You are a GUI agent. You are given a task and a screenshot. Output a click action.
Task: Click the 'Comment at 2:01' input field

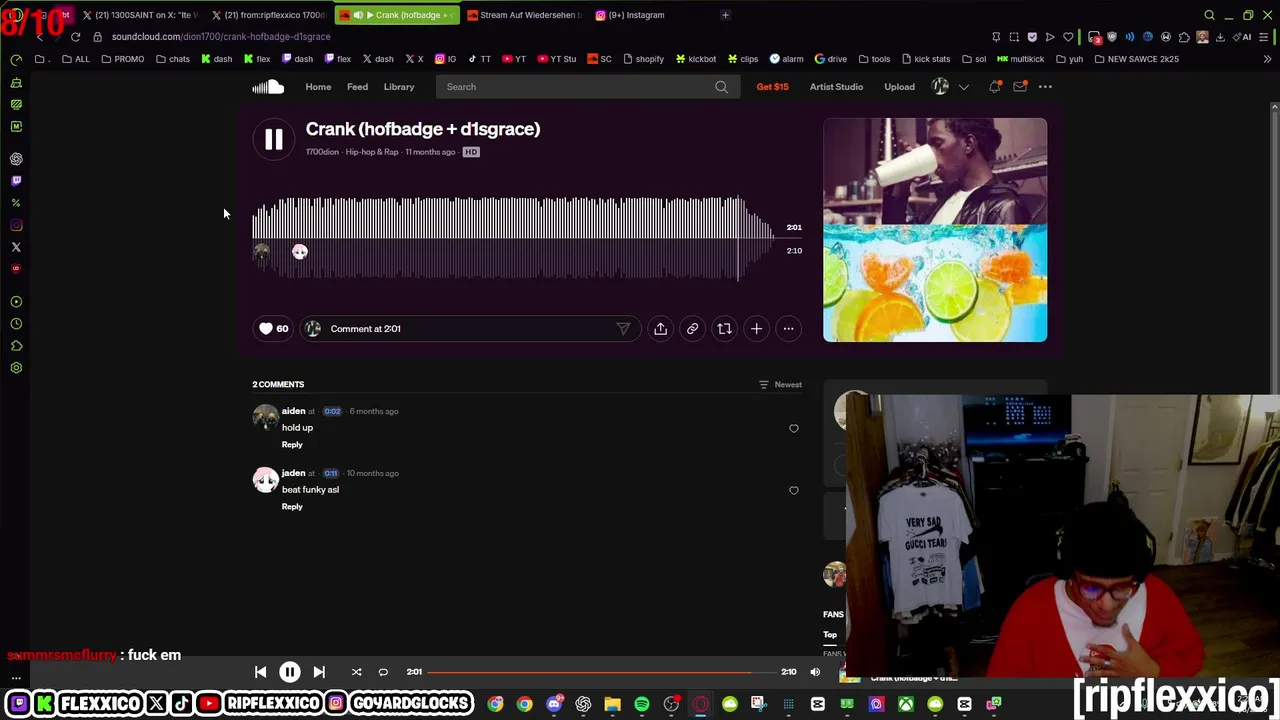tap(468, 328)
